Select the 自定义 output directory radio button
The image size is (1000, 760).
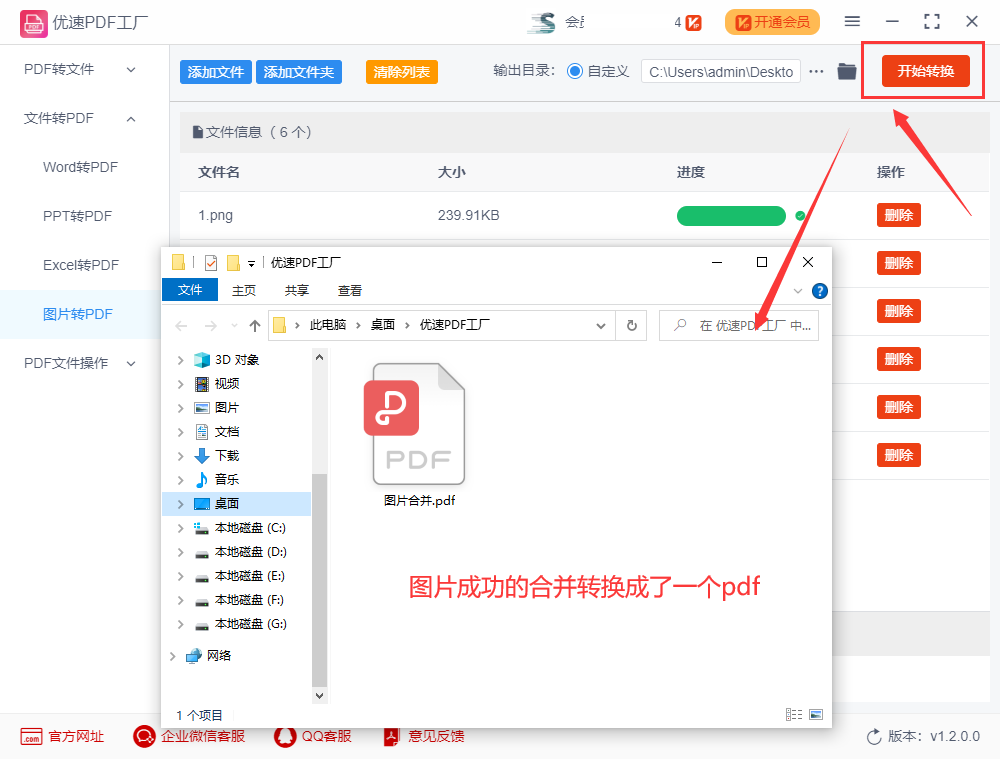[x=575, y=71]
